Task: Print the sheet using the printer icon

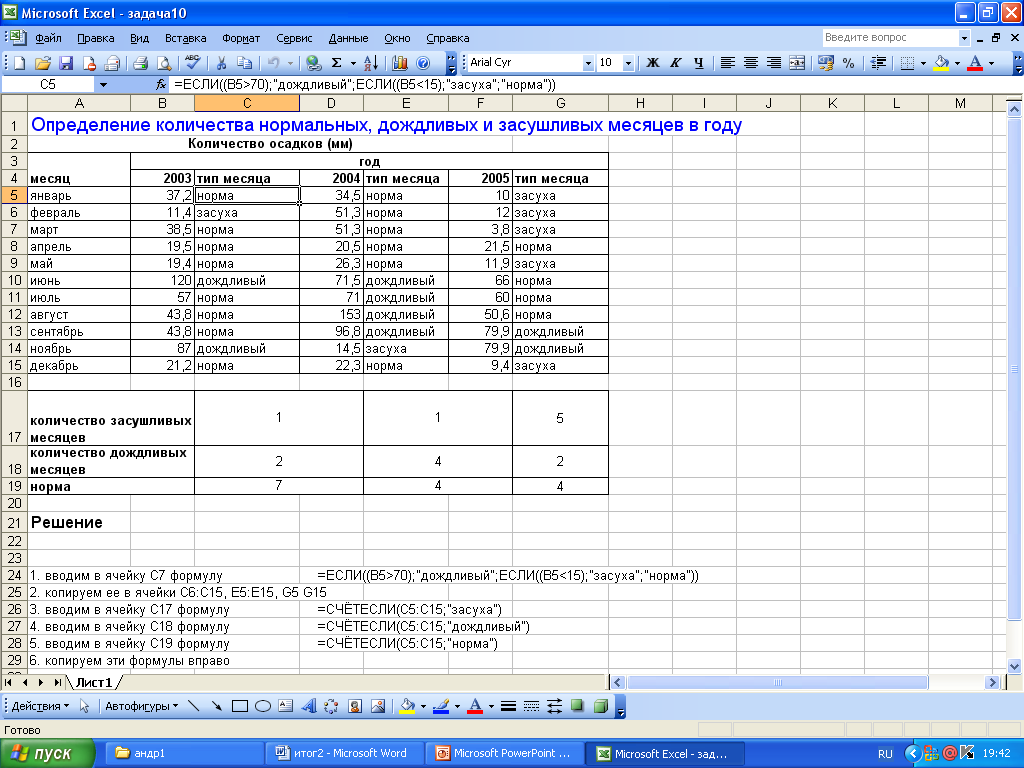Action: 140,63
